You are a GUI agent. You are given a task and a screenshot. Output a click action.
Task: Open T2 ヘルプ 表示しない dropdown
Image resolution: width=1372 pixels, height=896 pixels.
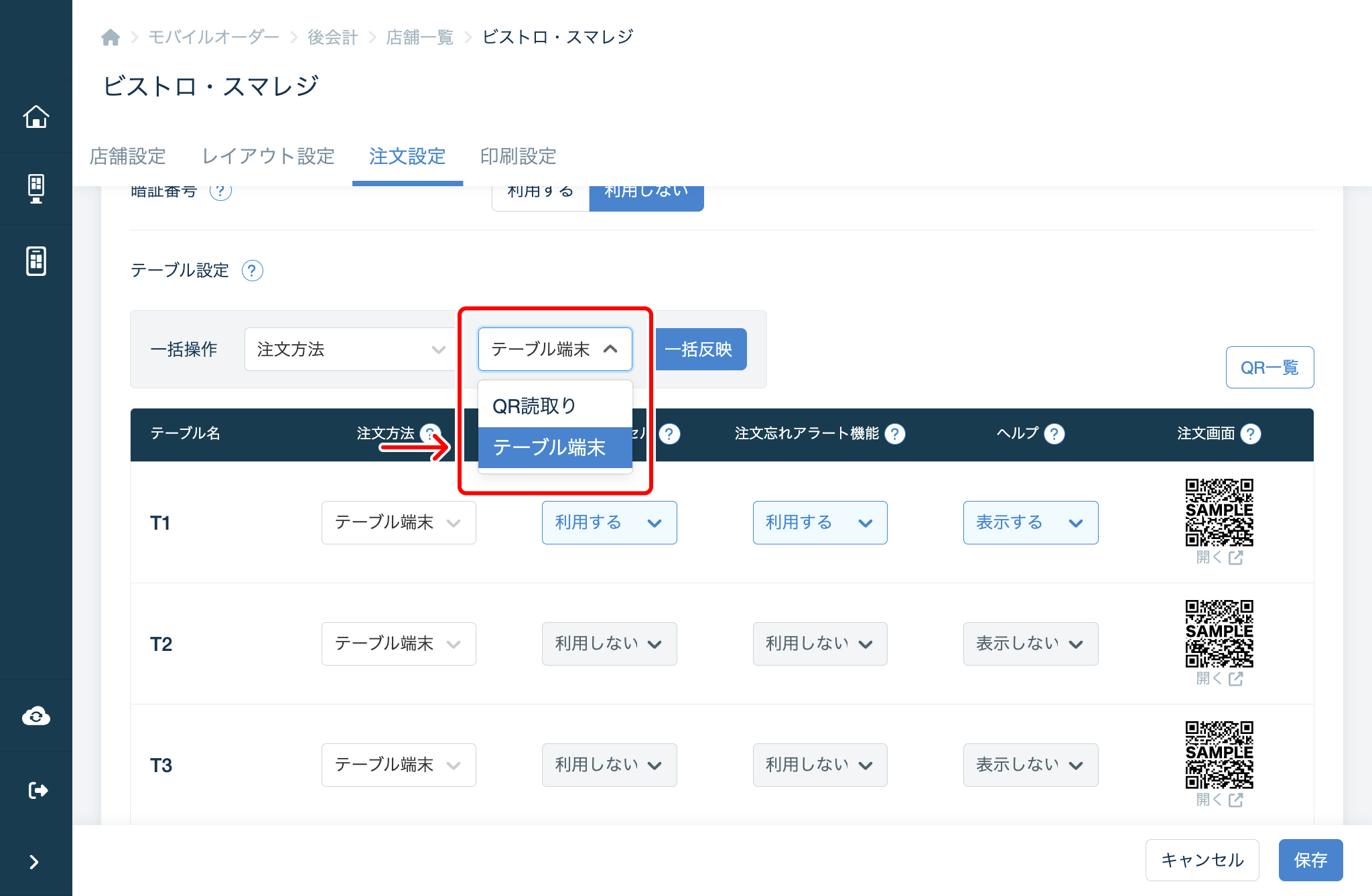click(1031, 644)
